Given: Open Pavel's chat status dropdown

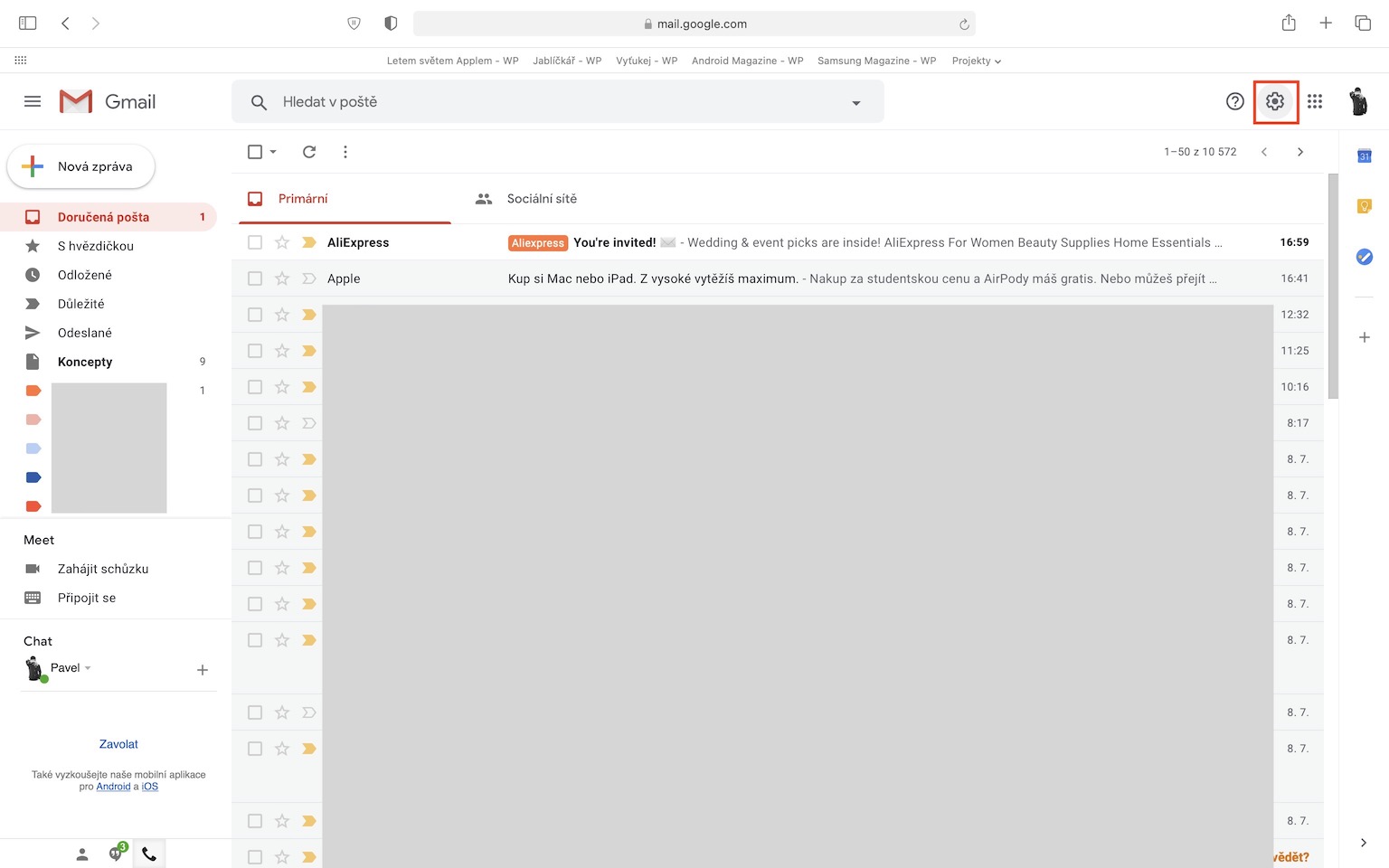Looking at the screenshot, I should [x=88, y=668].
